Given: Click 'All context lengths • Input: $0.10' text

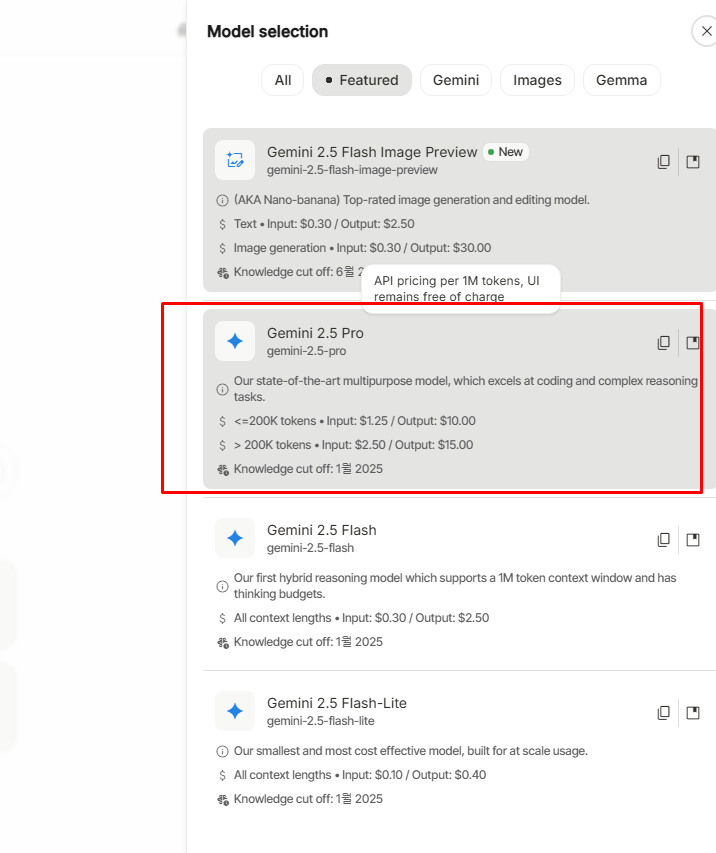Looking at the screenshot, I should 360,775.
